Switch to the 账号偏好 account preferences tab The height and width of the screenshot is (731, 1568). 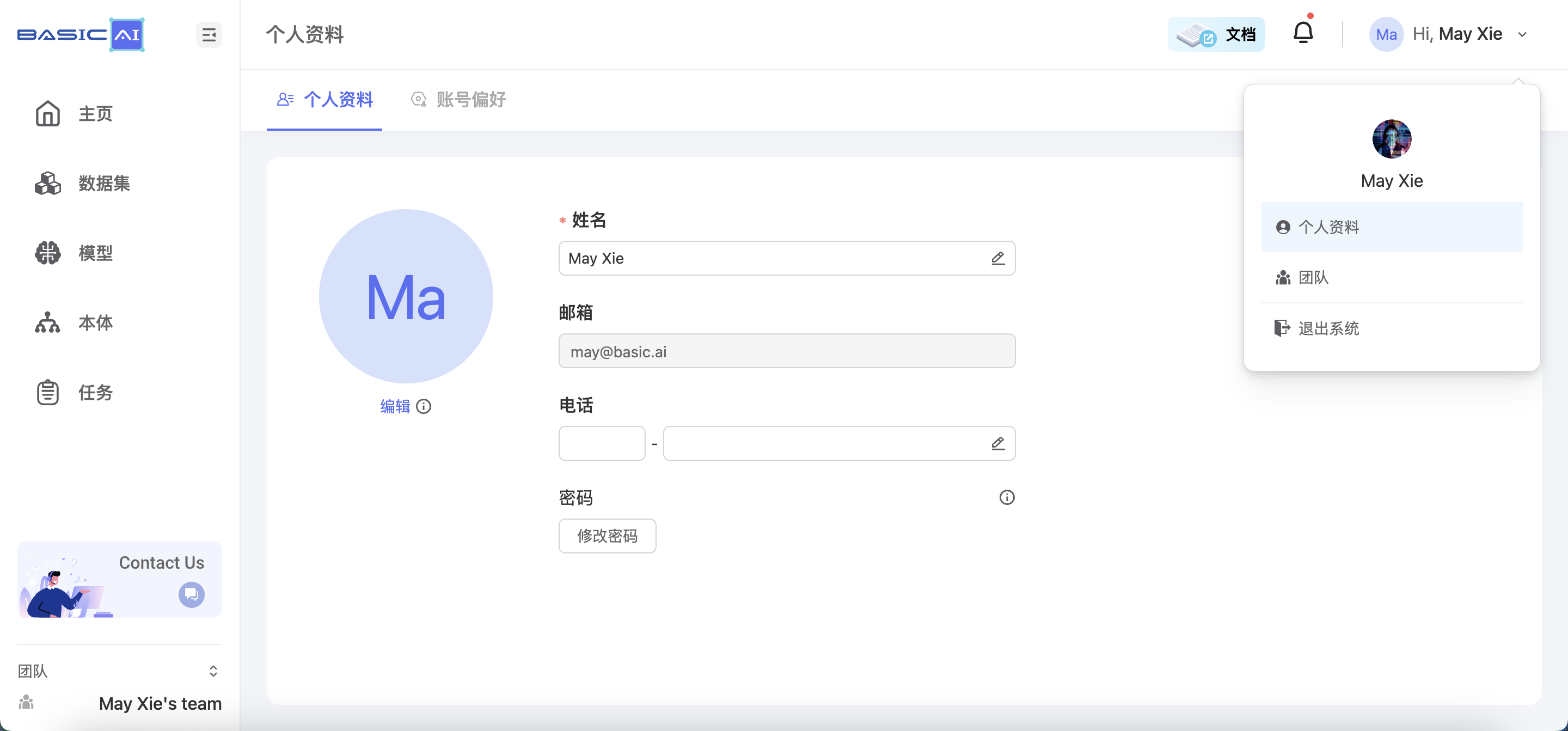coord(458,99)
